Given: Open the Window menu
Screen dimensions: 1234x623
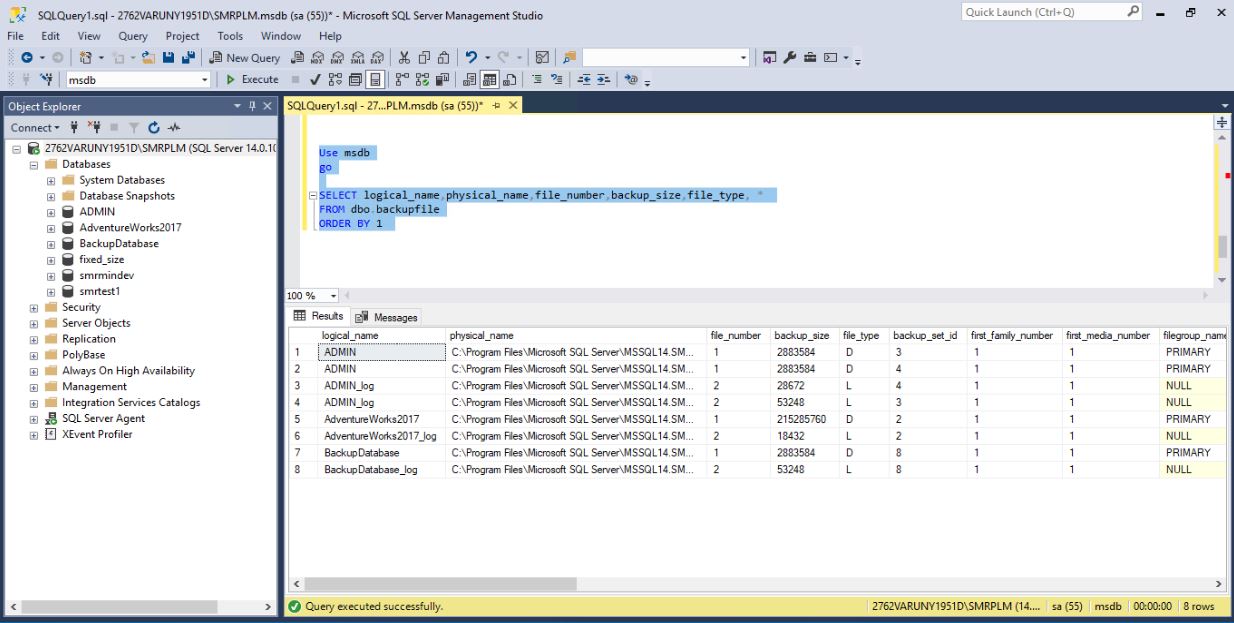Looking at the screenshot, I should 281,36.
